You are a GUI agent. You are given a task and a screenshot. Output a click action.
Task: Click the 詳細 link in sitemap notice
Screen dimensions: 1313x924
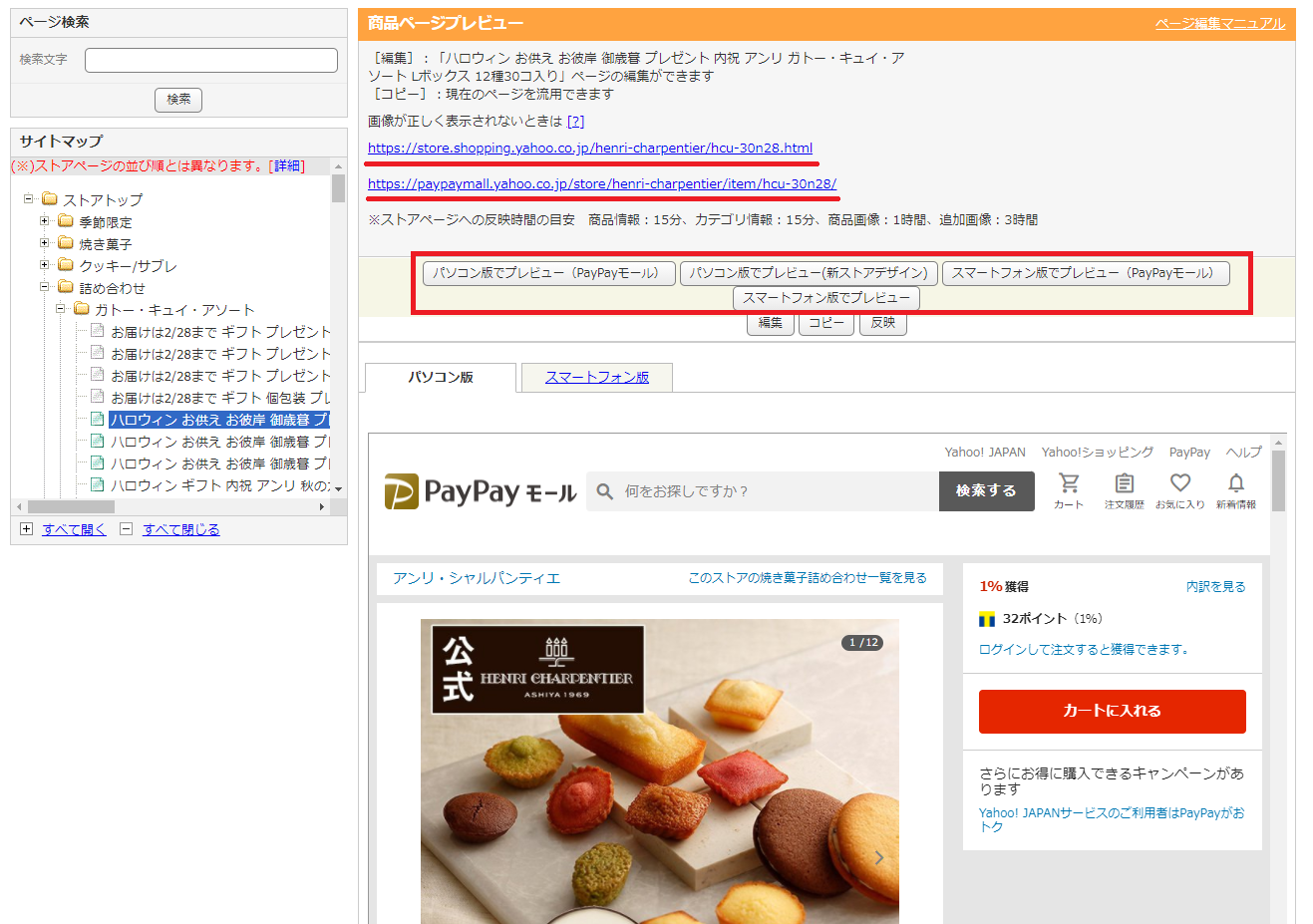[287, 166]
